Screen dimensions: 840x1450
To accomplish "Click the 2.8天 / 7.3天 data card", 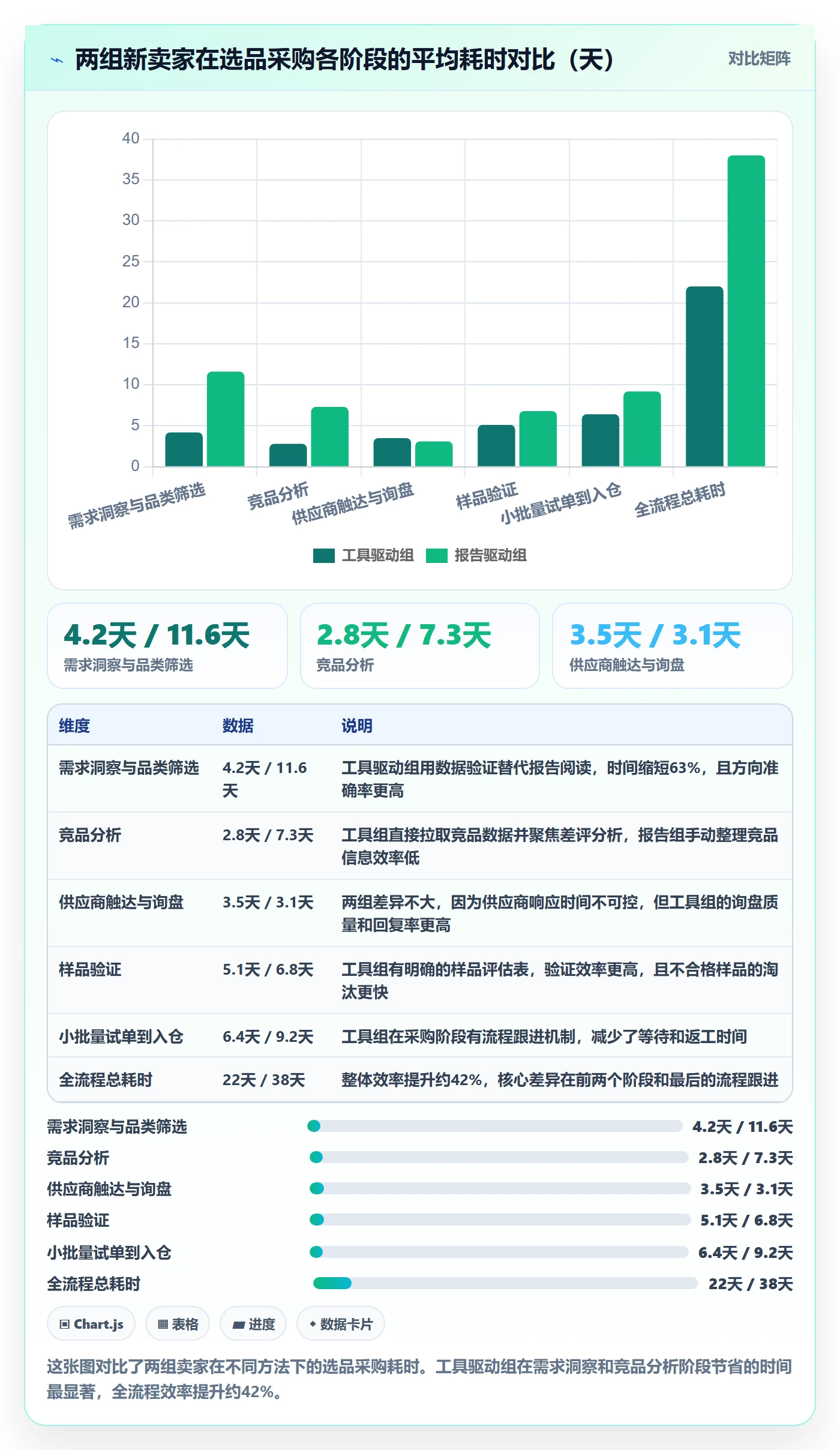I will point(420,646).
